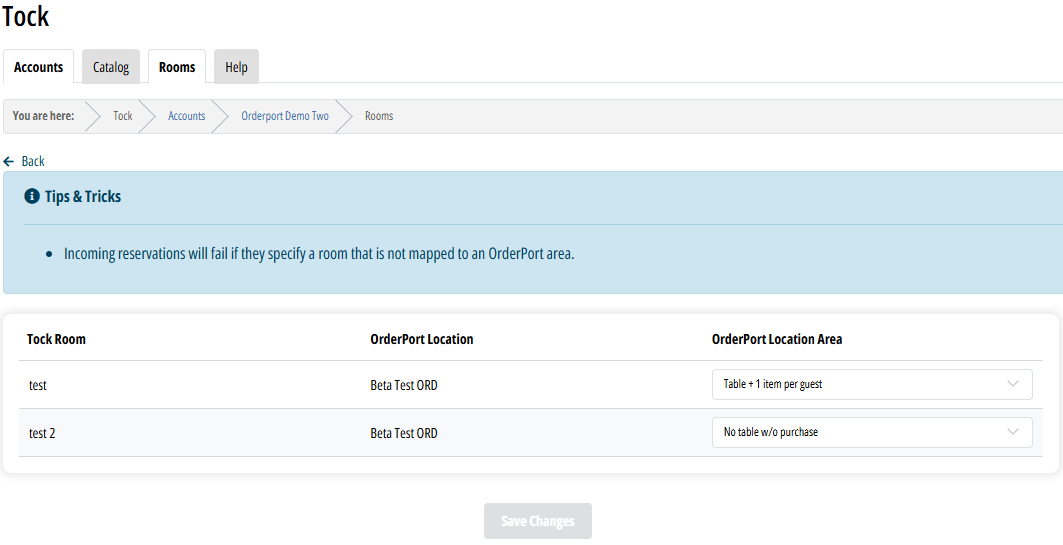Screen dimensions: 1063x545
Task: Click Beta Test ORD in the test row
Action: [x=404, y=385]
